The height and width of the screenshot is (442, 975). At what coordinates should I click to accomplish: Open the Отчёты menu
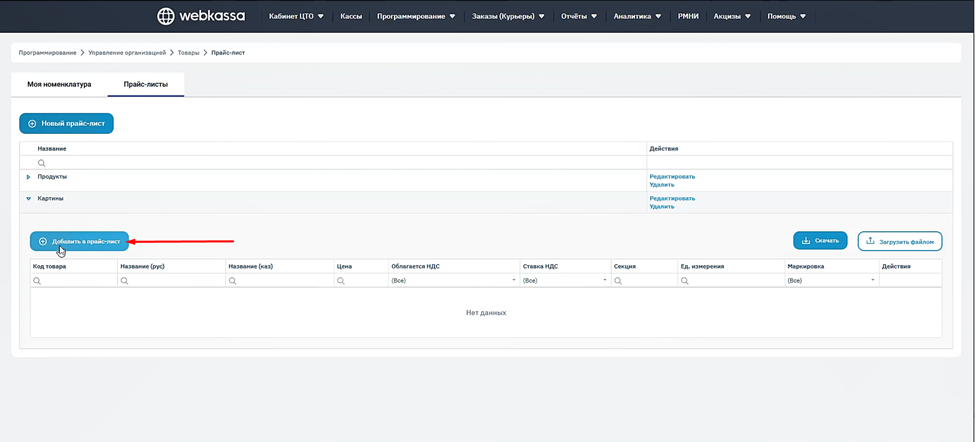(x=579, y=17)
